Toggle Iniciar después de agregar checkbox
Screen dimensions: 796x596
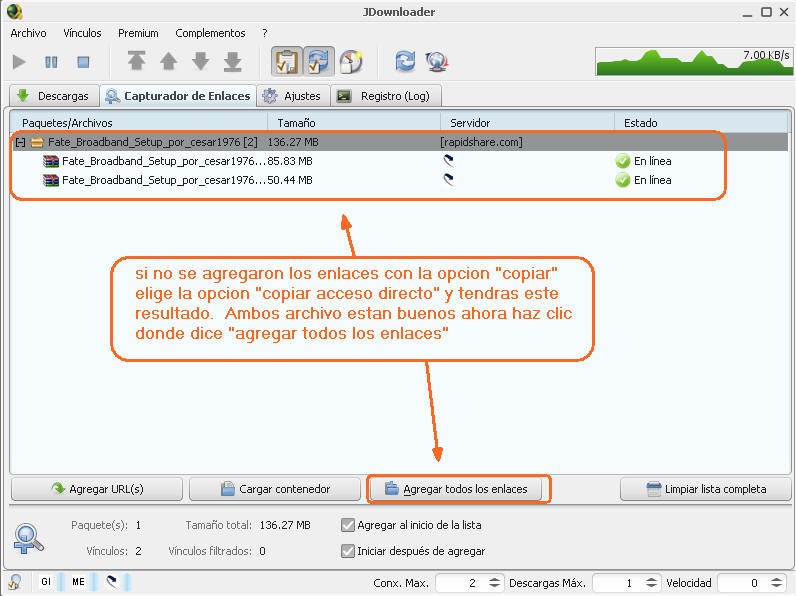tap(348, 551)
